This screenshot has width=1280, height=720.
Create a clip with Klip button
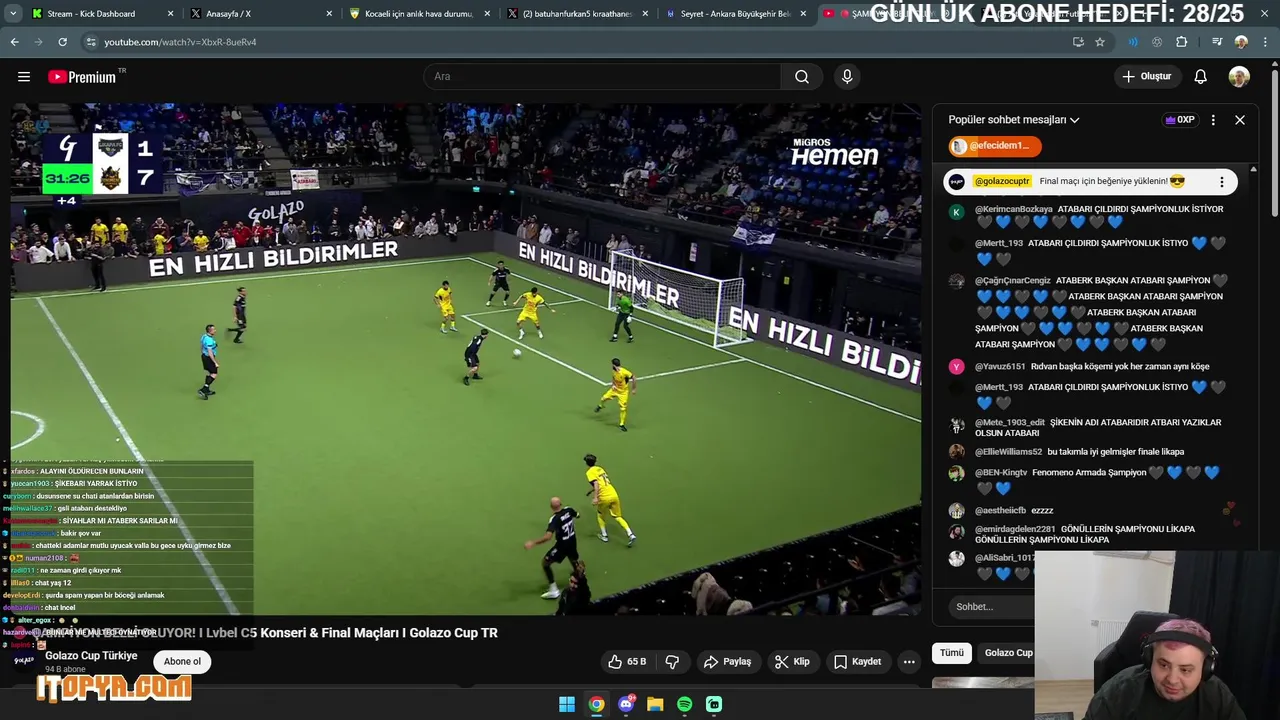[x=792, y=662]
